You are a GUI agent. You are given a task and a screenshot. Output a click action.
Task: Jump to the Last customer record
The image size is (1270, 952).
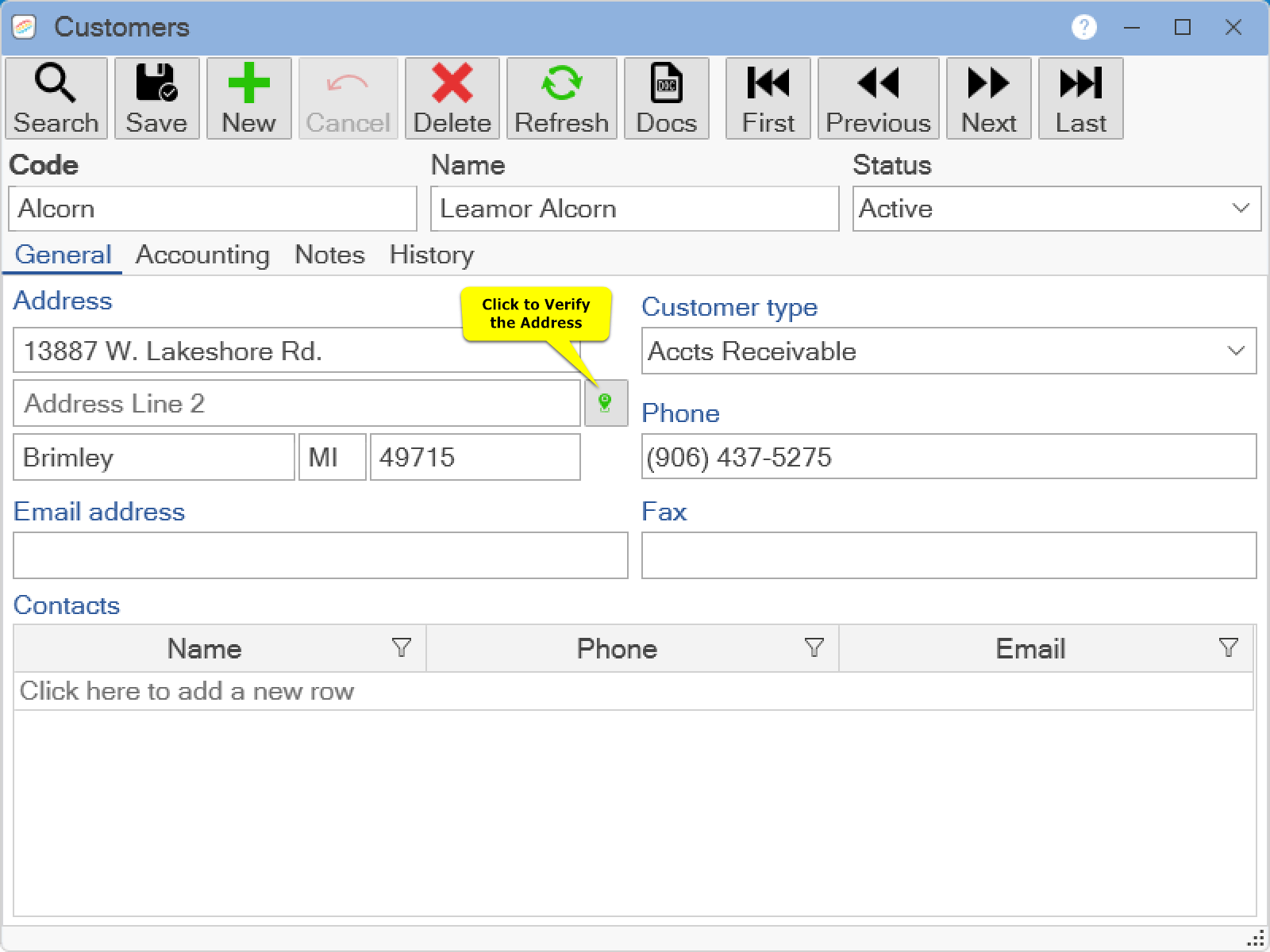[x=1080, y=98]
